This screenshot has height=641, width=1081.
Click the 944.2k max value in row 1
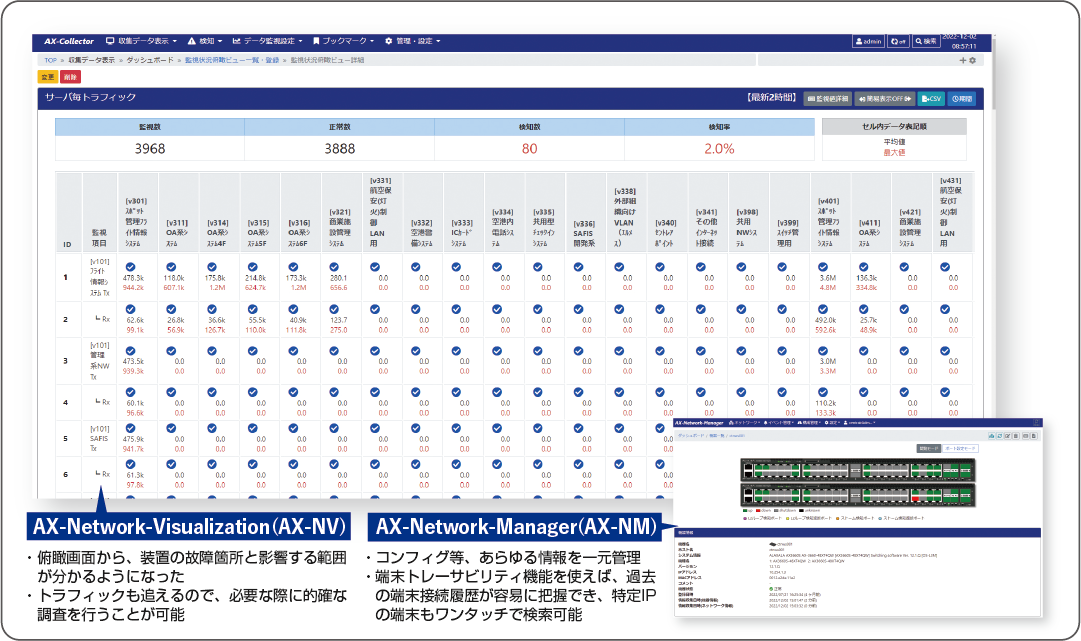tap(133, 287)
